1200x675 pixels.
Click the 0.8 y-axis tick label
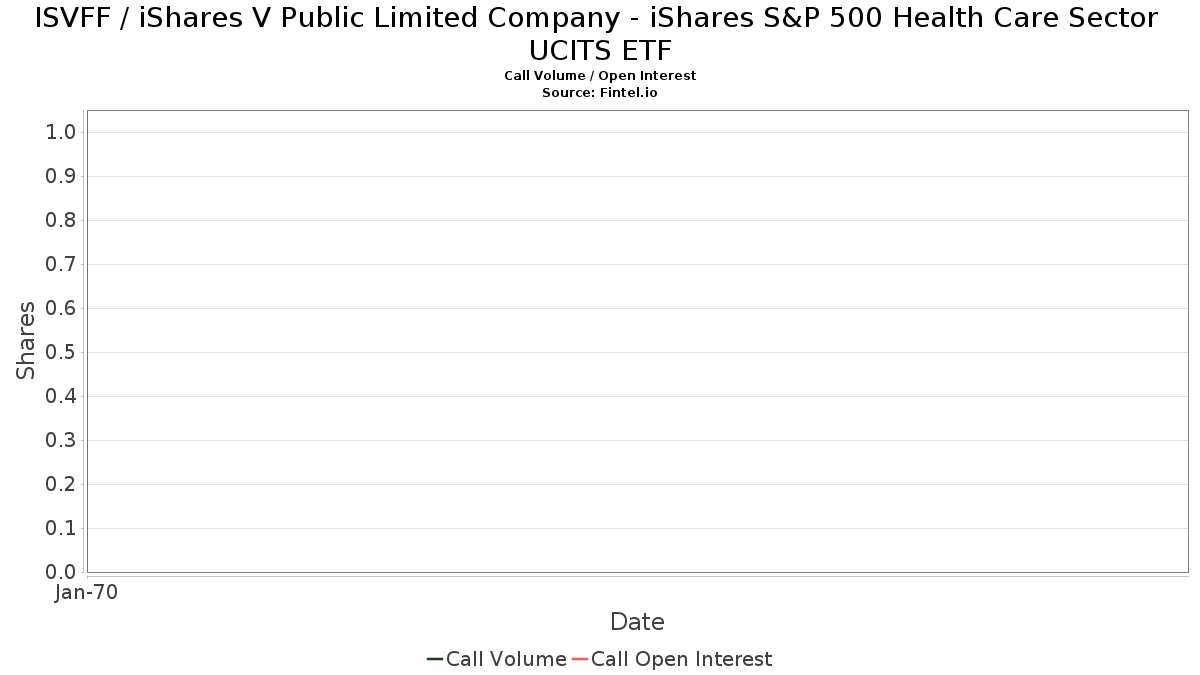[x=61, y=221]
